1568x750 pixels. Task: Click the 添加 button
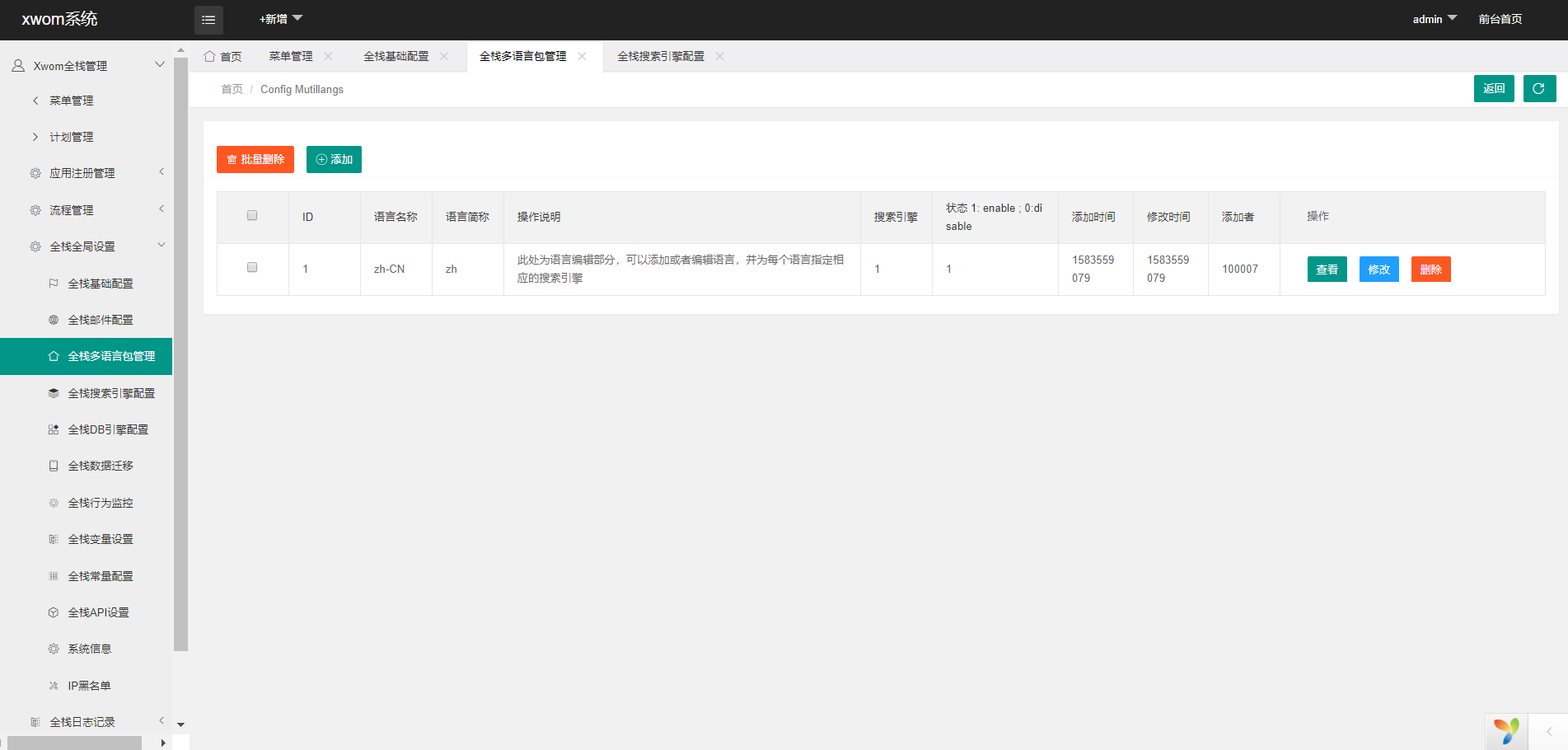(334, 159)
